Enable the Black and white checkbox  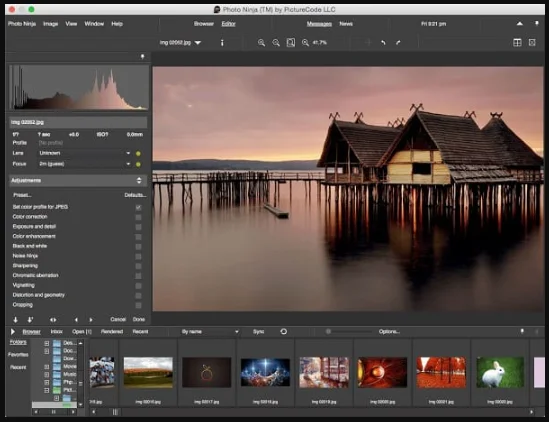[138, 247]
